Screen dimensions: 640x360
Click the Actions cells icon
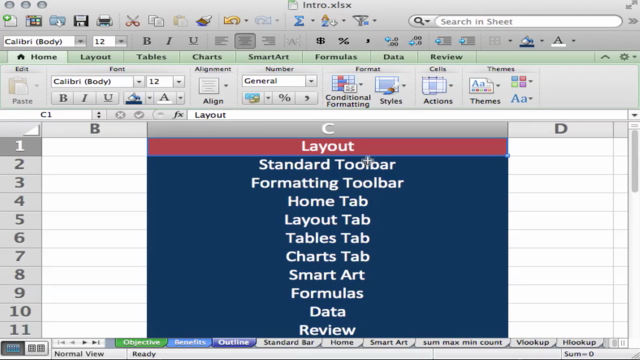point(434,85)
